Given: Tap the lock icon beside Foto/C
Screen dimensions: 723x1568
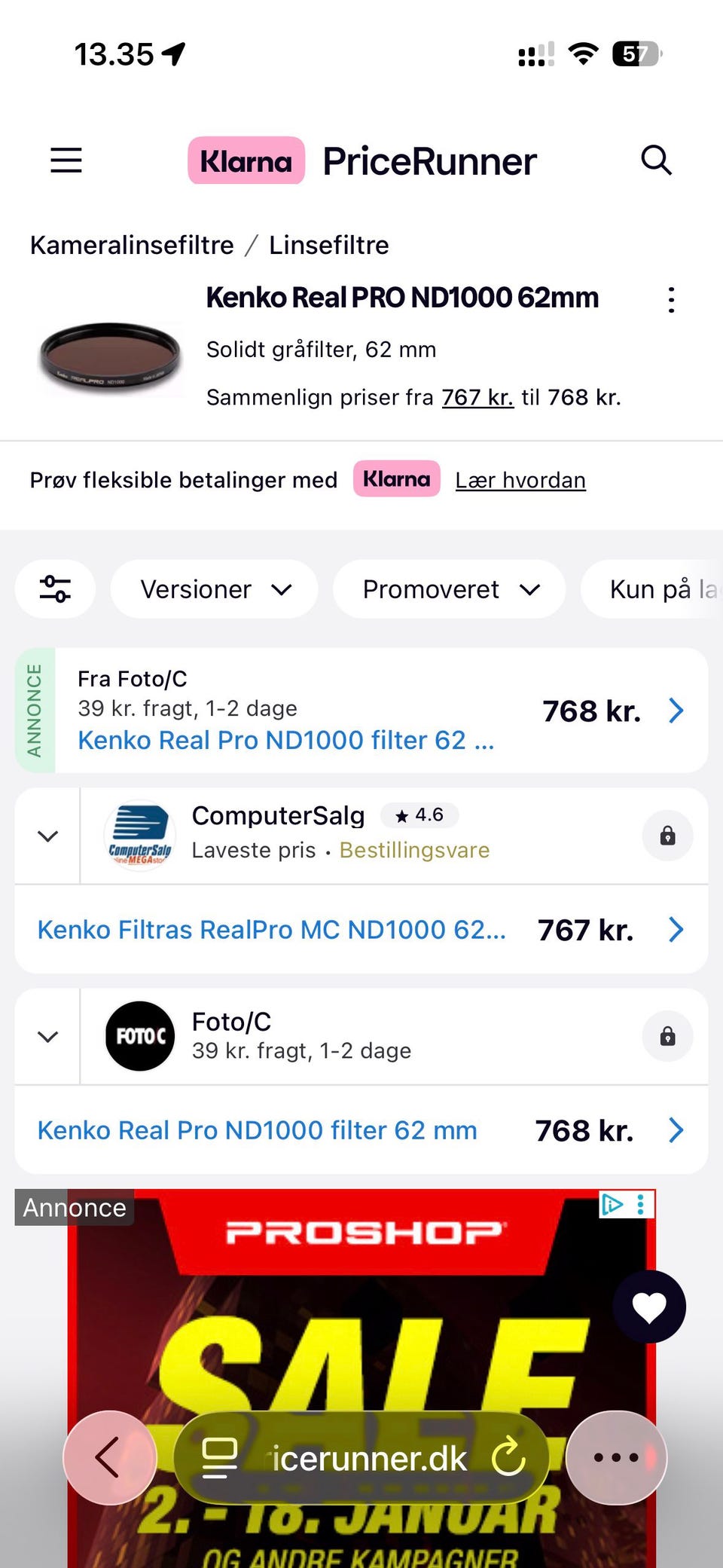Looking at the screenshot, I should (667, 1037).
